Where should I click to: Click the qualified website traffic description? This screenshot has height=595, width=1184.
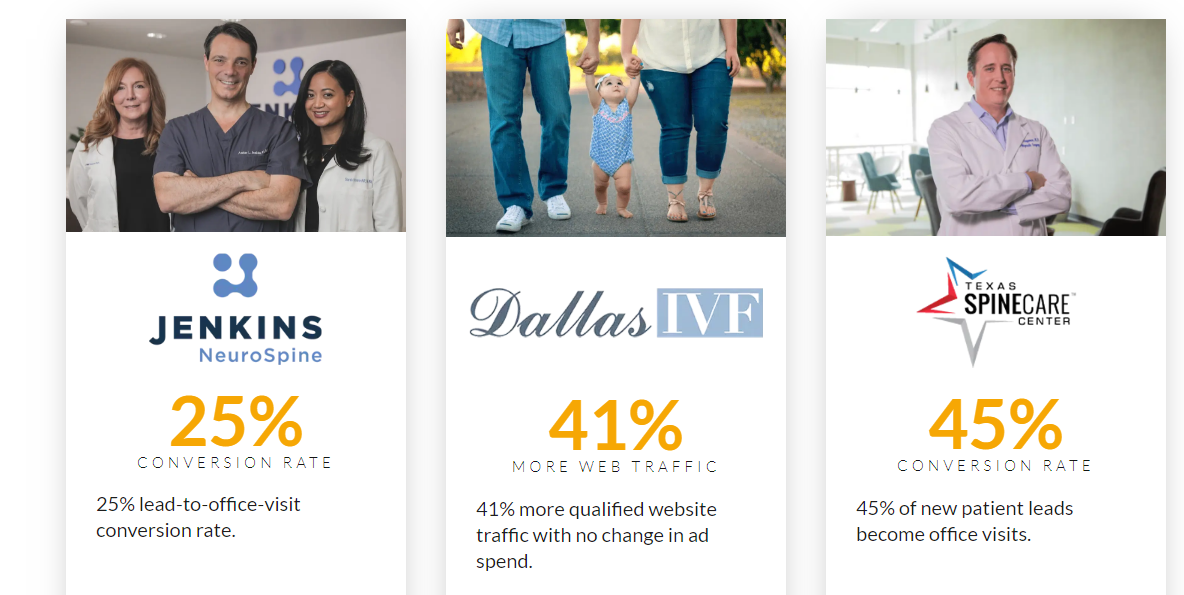pyautogui.click(x=597, y=535)
